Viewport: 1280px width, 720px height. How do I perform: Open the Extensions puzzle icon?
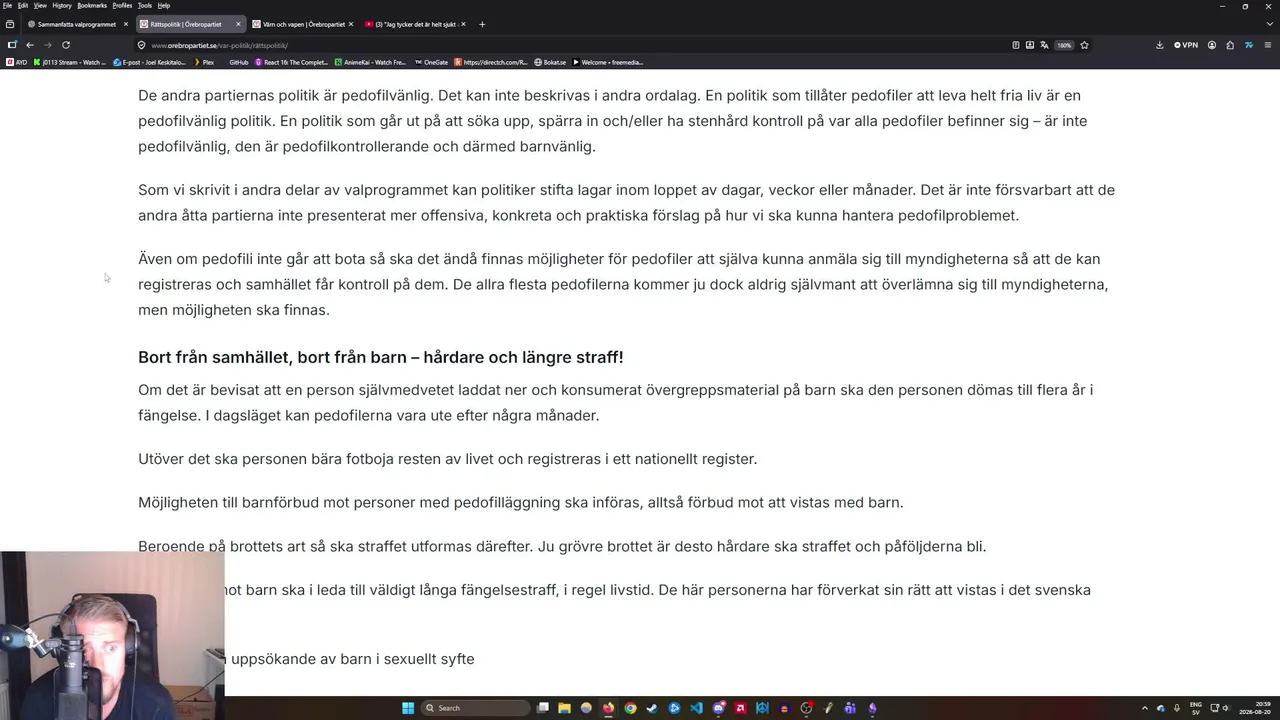(1230, 45)
